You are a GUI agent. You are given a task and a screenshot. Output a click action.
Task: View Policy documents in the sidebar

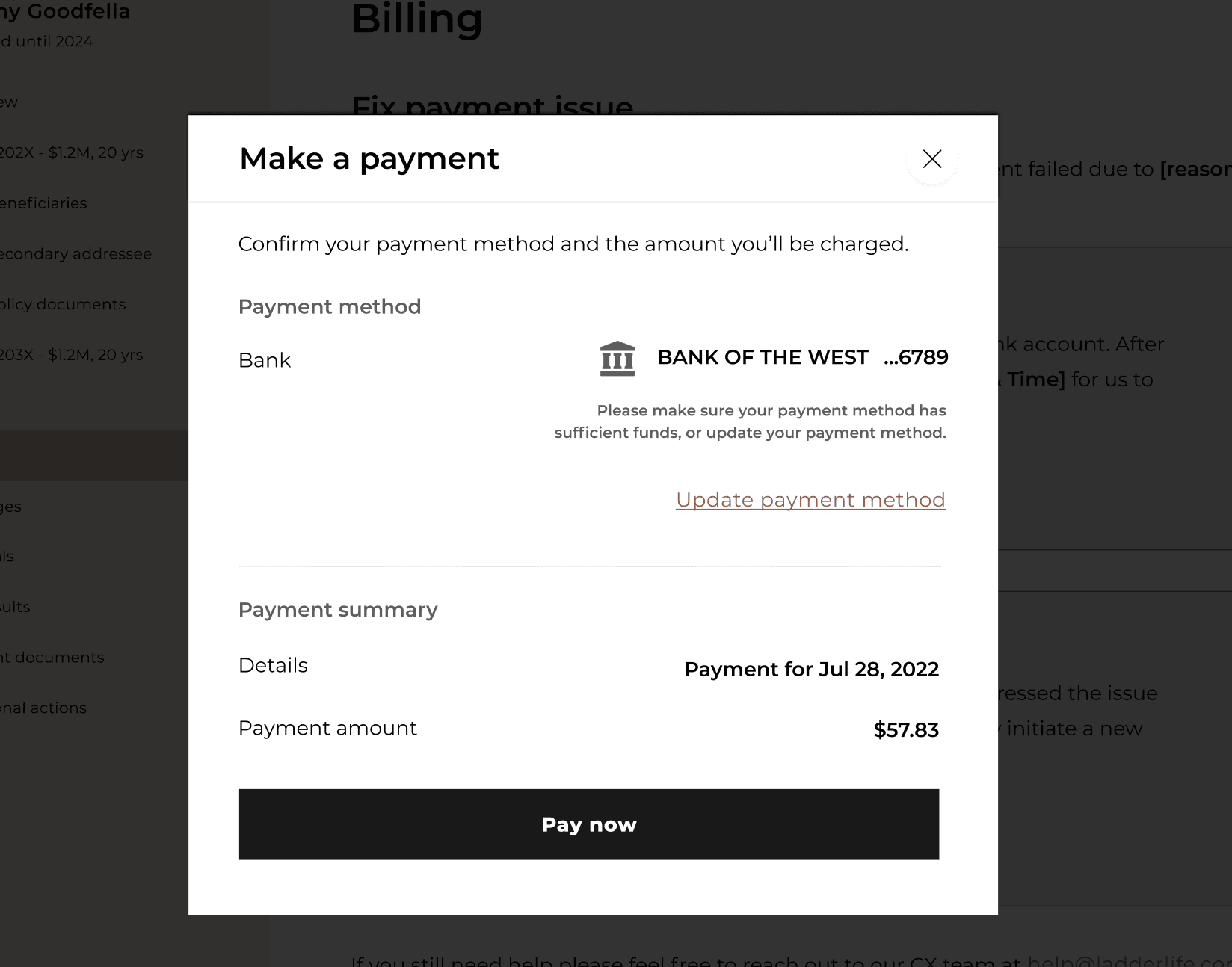click(x=63, y=304)
